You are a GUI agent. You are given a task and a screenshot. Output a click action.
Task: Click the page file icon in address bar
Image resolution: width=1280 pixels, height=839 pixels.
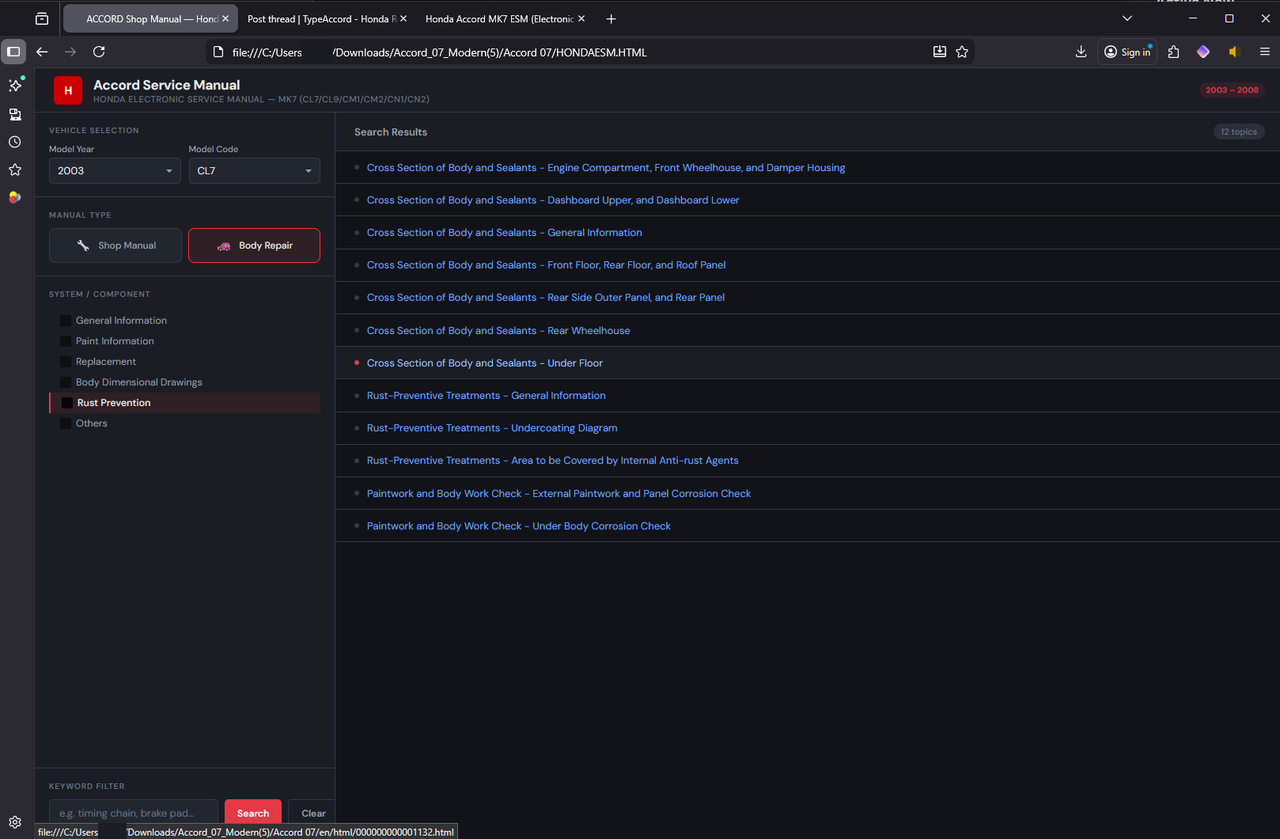coord(218,52)
